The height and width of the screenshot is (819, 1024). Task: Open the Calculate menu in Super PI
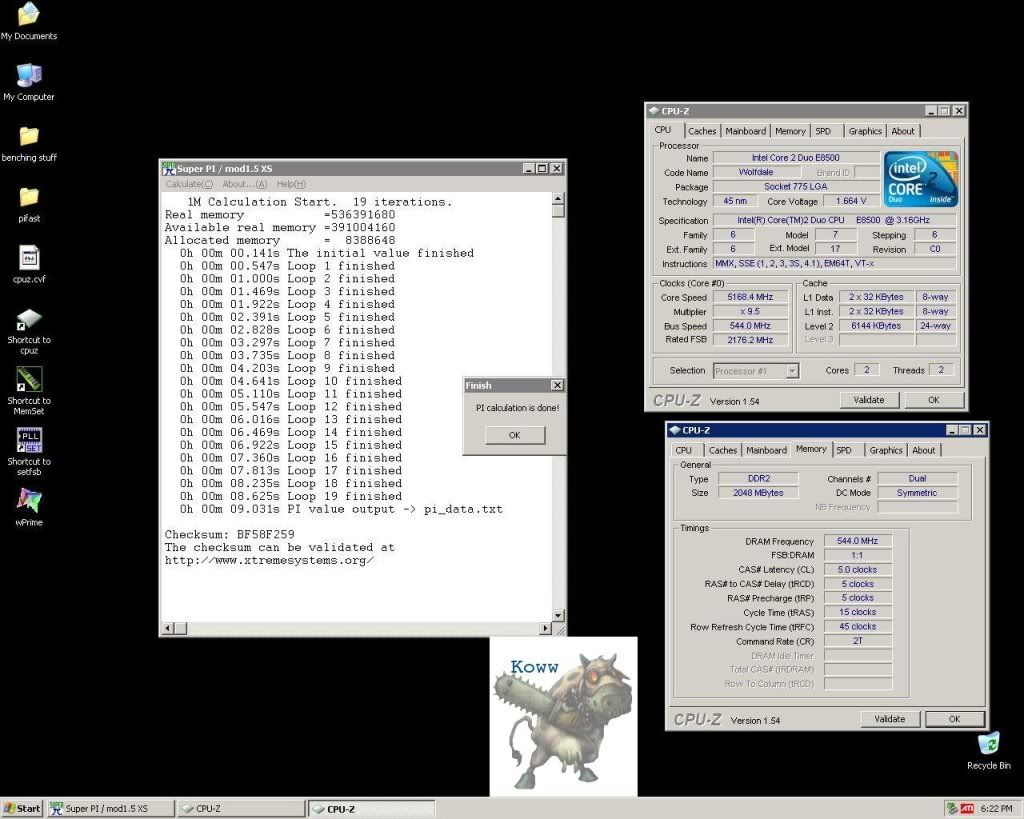tap(188, 184)
